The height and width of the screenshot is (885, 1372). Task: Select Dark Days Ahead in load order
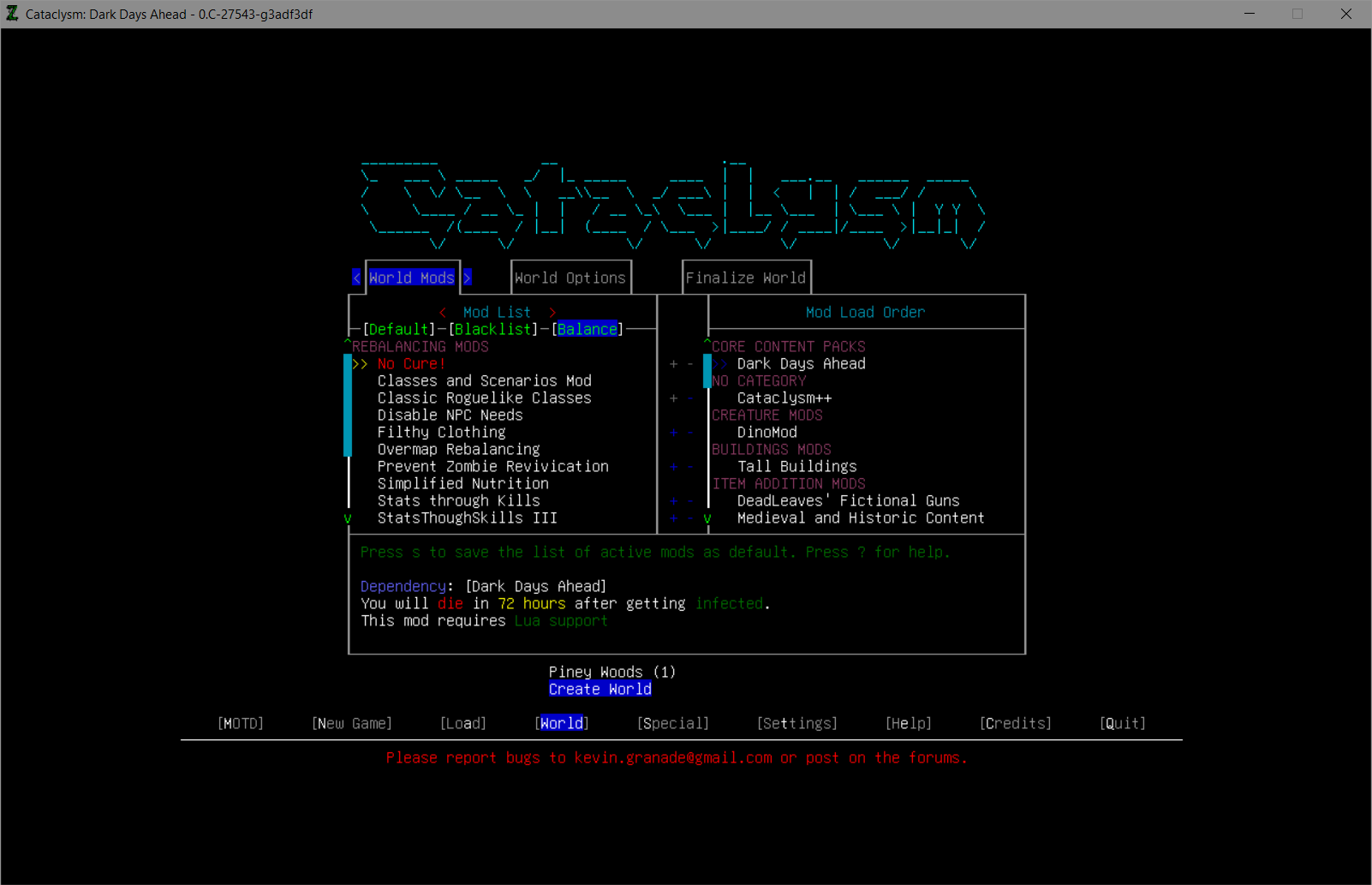(802, 364)
